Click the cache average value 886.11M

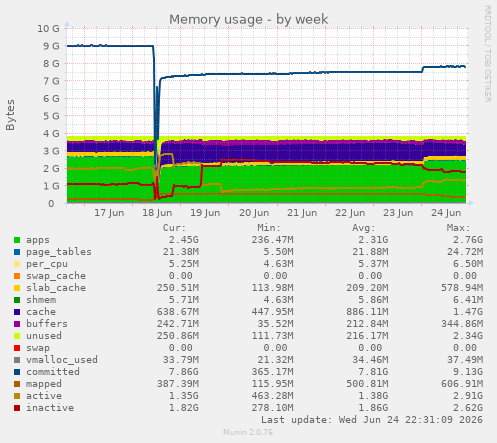click(367, 312)
